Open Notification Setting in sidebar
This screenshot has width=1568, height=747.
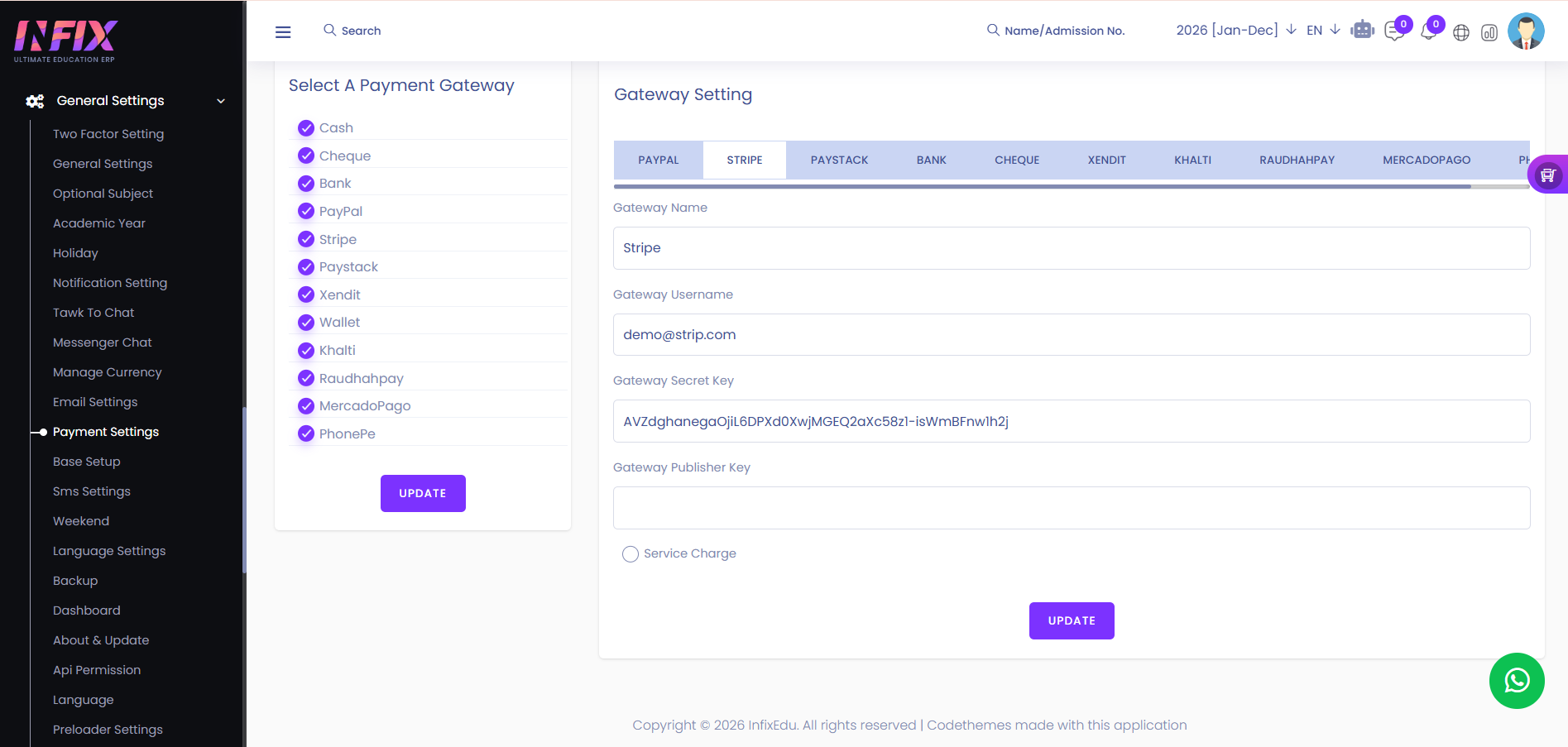[x=110, y=283]
